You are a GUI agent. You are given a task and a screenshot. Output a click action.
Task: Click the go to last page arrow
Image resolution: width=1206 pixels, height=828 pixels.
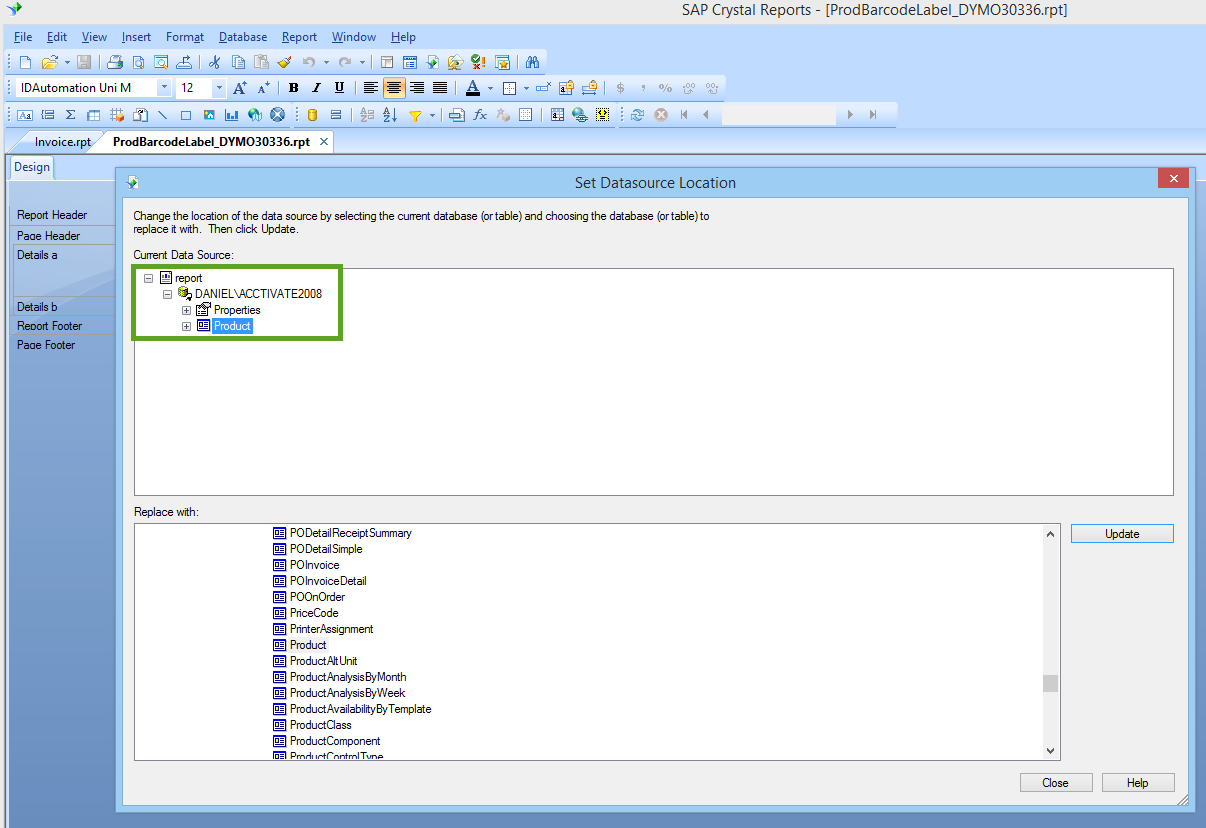(x=873, y=115)
